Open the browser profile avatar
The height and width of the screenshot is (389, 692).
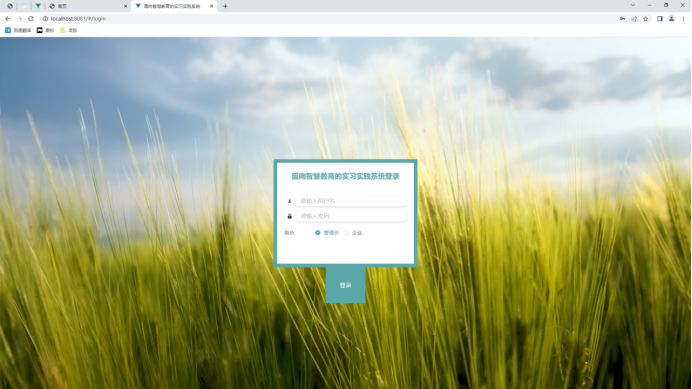tap(672, 19)
